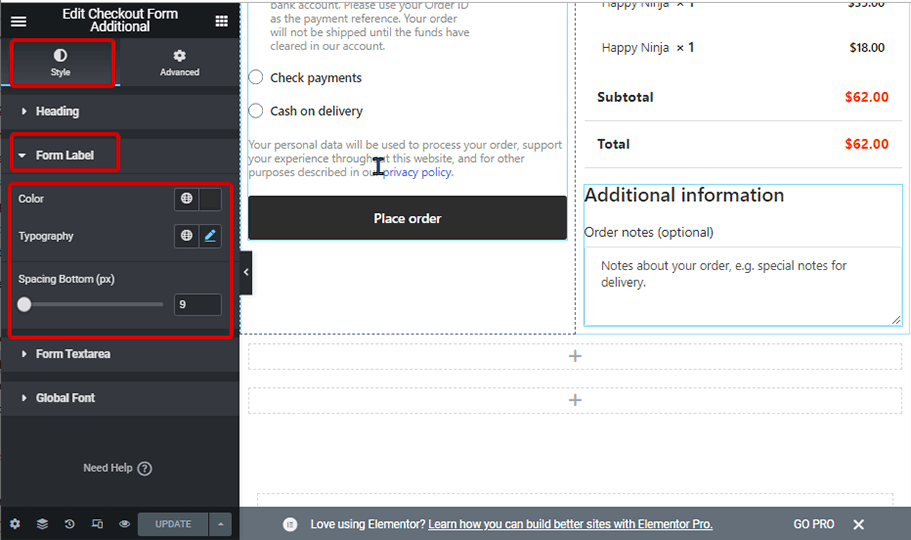Click the Order notes textarea resize grip
911x540 pixels.
(x=896, y=320)
